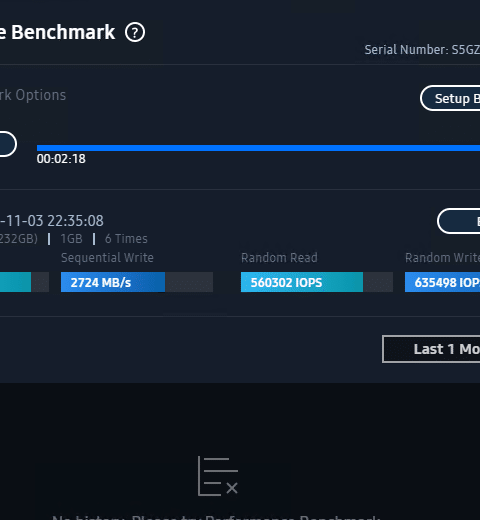Select the elapsed time 00:02:18
Screen dimensions: 480x520
point(61,159)
